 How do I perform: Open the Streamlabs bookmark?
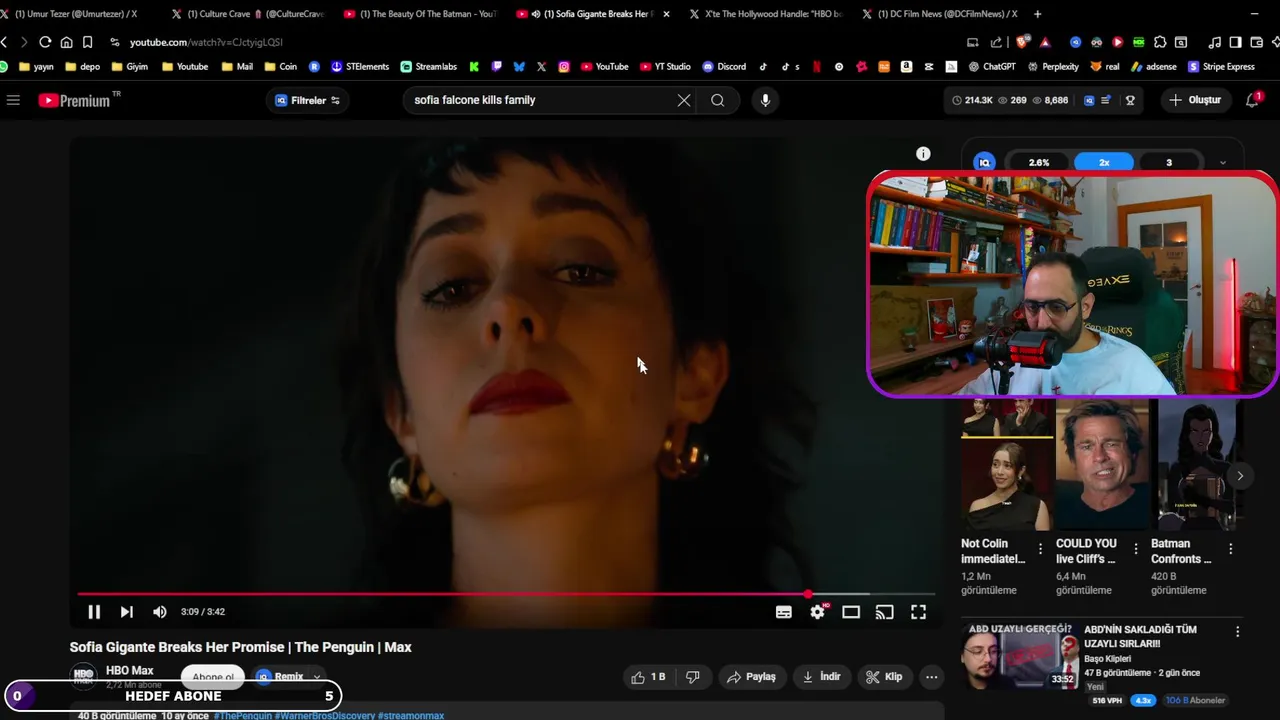click(429, 67)
